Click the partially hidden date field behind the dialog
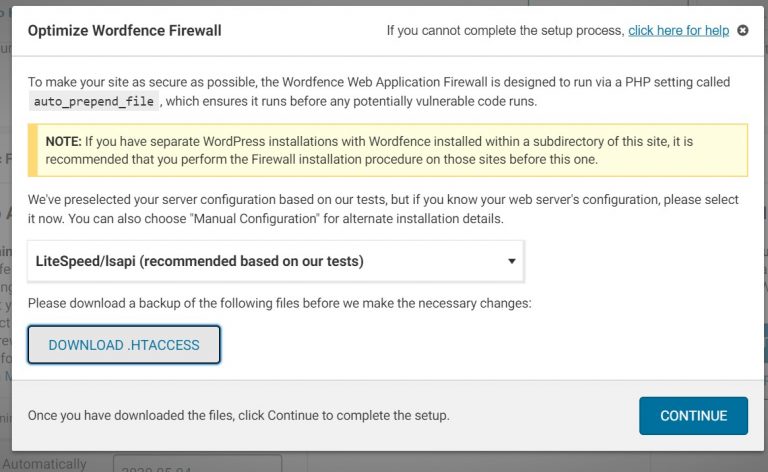The width and height of the screenshot is (768, 472). tap(197, 463)
